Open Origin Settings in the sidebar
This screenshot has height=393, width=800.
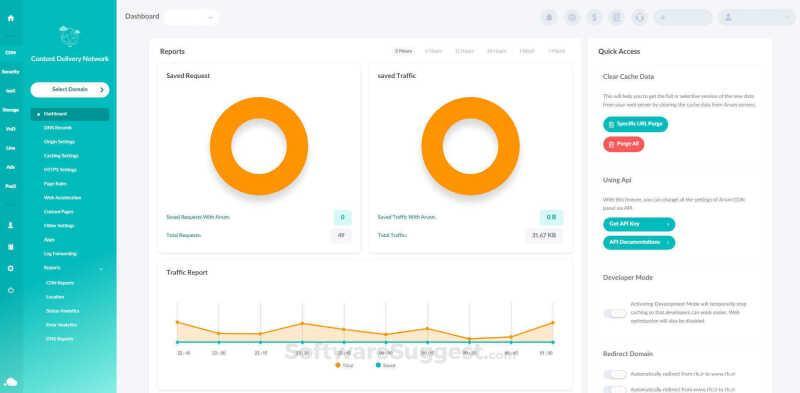pyautogui.click(x=59, y=142)
